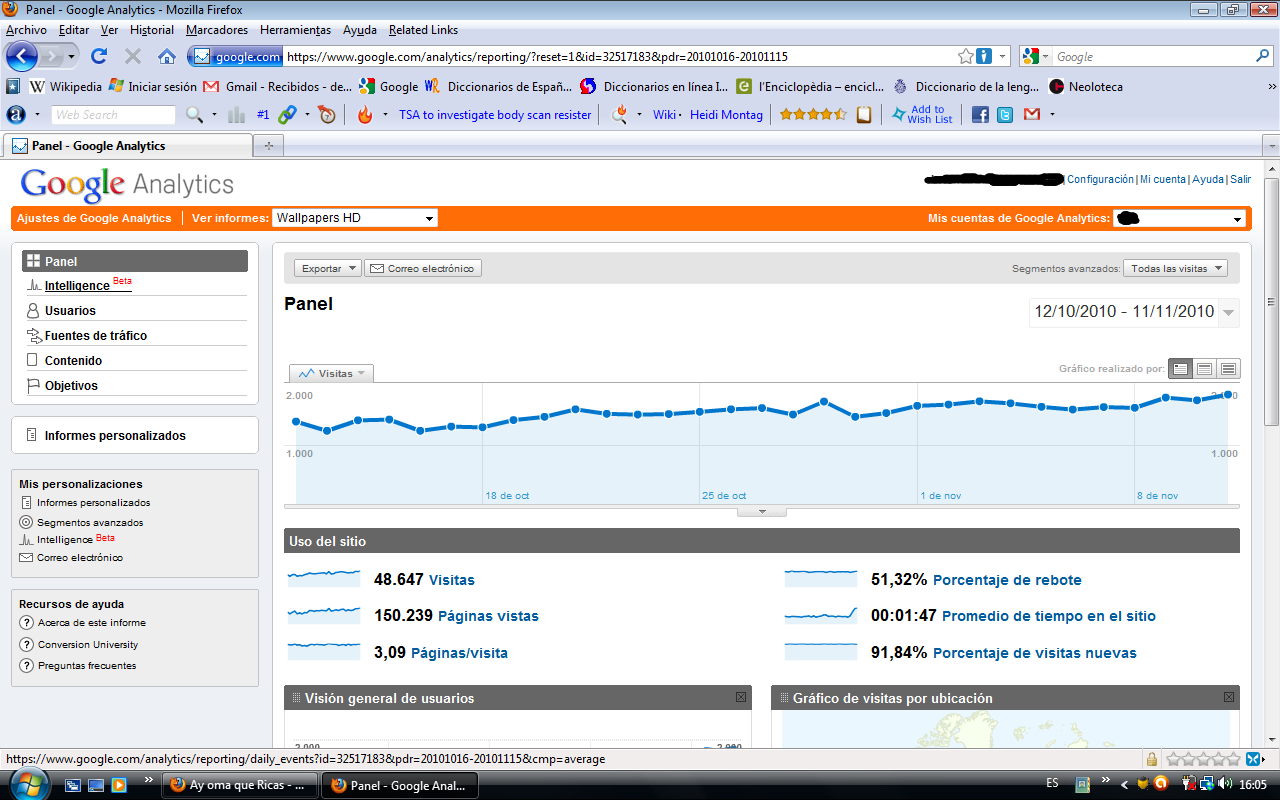Viewport: 1280px width, 800px height.
Task: Click the Alexa hot flame icon
Action: [x=365, y=115]
